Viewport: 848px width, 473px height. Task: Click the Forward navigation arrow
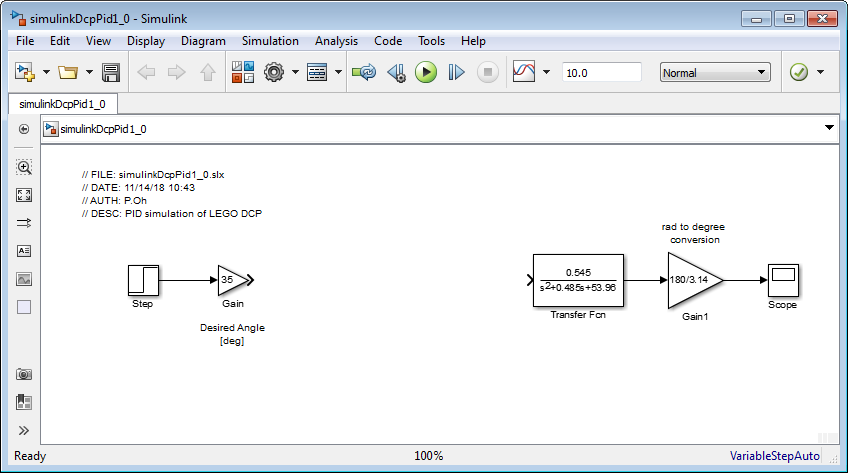[176, 72]
